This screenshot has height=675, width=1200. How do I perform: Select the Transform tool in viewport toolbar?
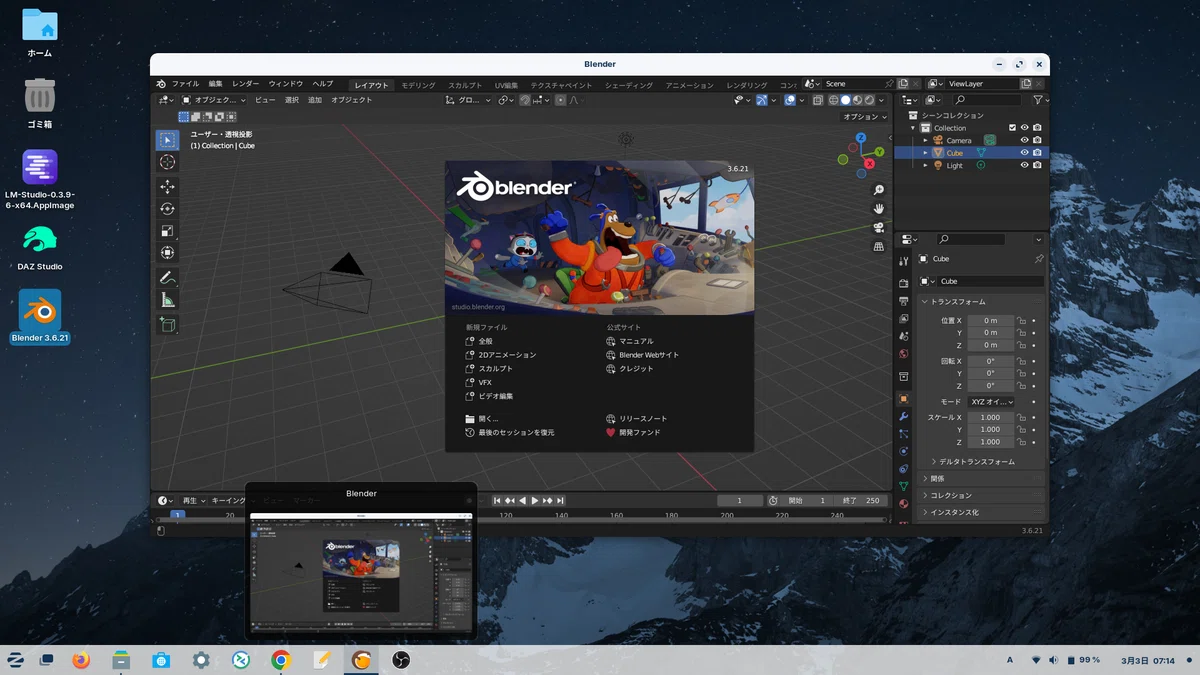[x=167, y=253]
